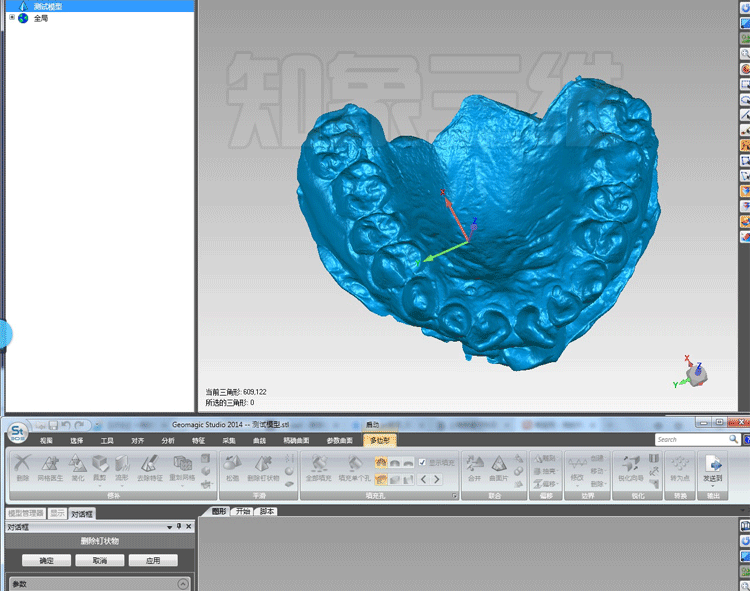Click in the Search input field
The width and height of the screenshot is (750, 591).
(x=691, y=439)
